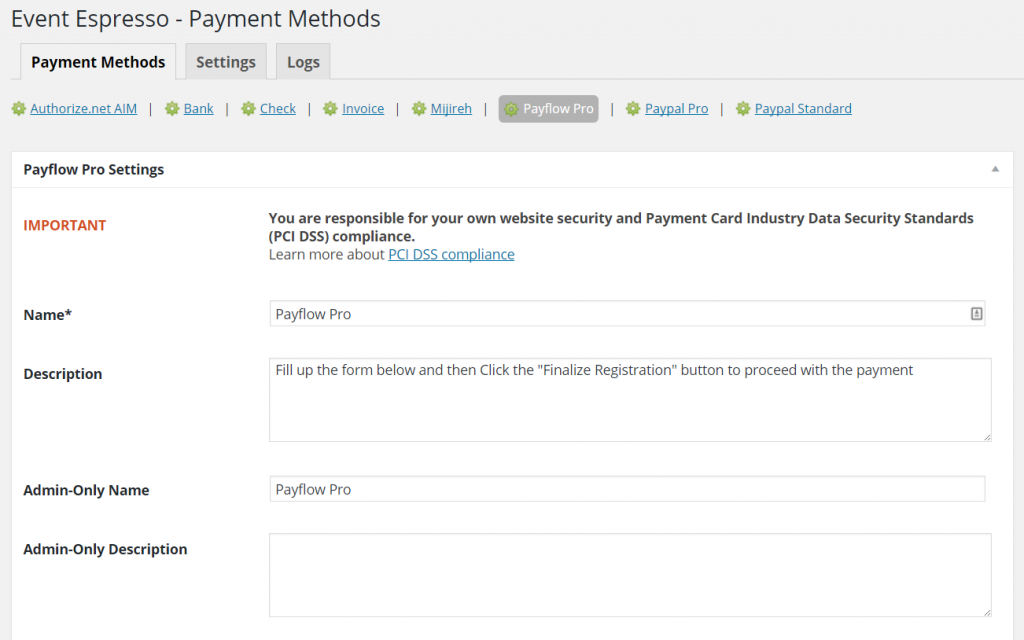Click the gear icon beside Check
1024x640 pixels.
[248, 108]
